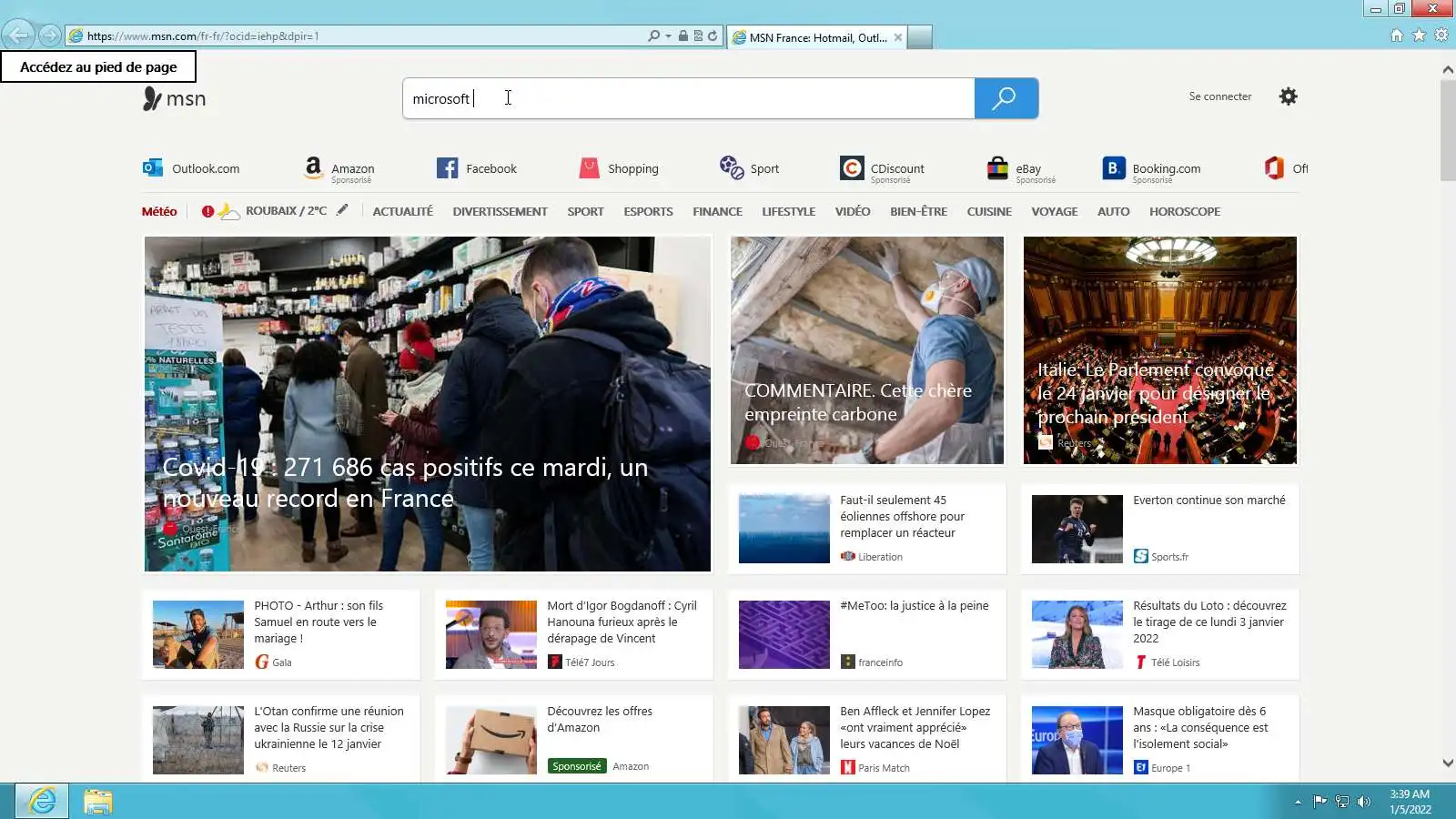Open Shopping shortcut icon

tap(590, 168)
